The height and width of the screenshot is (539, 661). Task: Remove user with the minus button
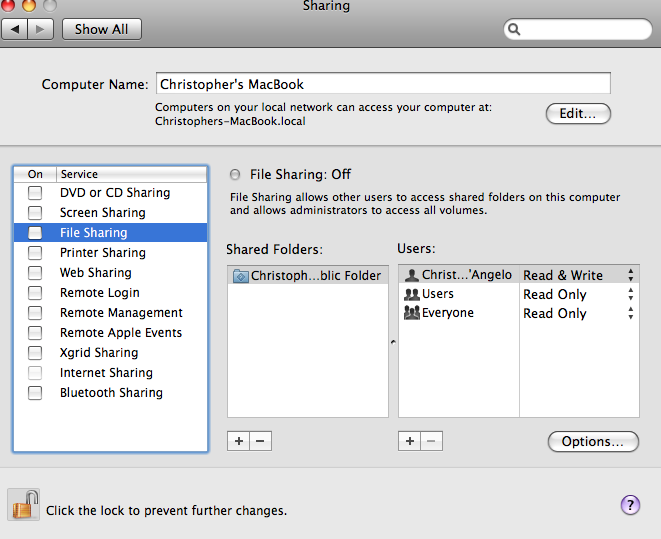point(431,441)
